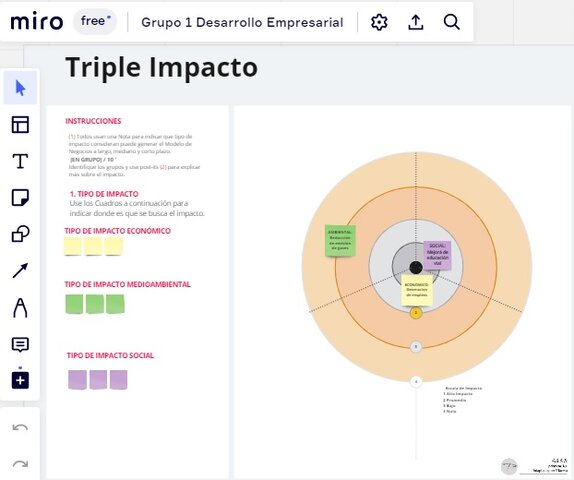Viewport: 574px width, 480px height.
Task: Select middle yellow economic sticky note
Action: coord(93,246)
